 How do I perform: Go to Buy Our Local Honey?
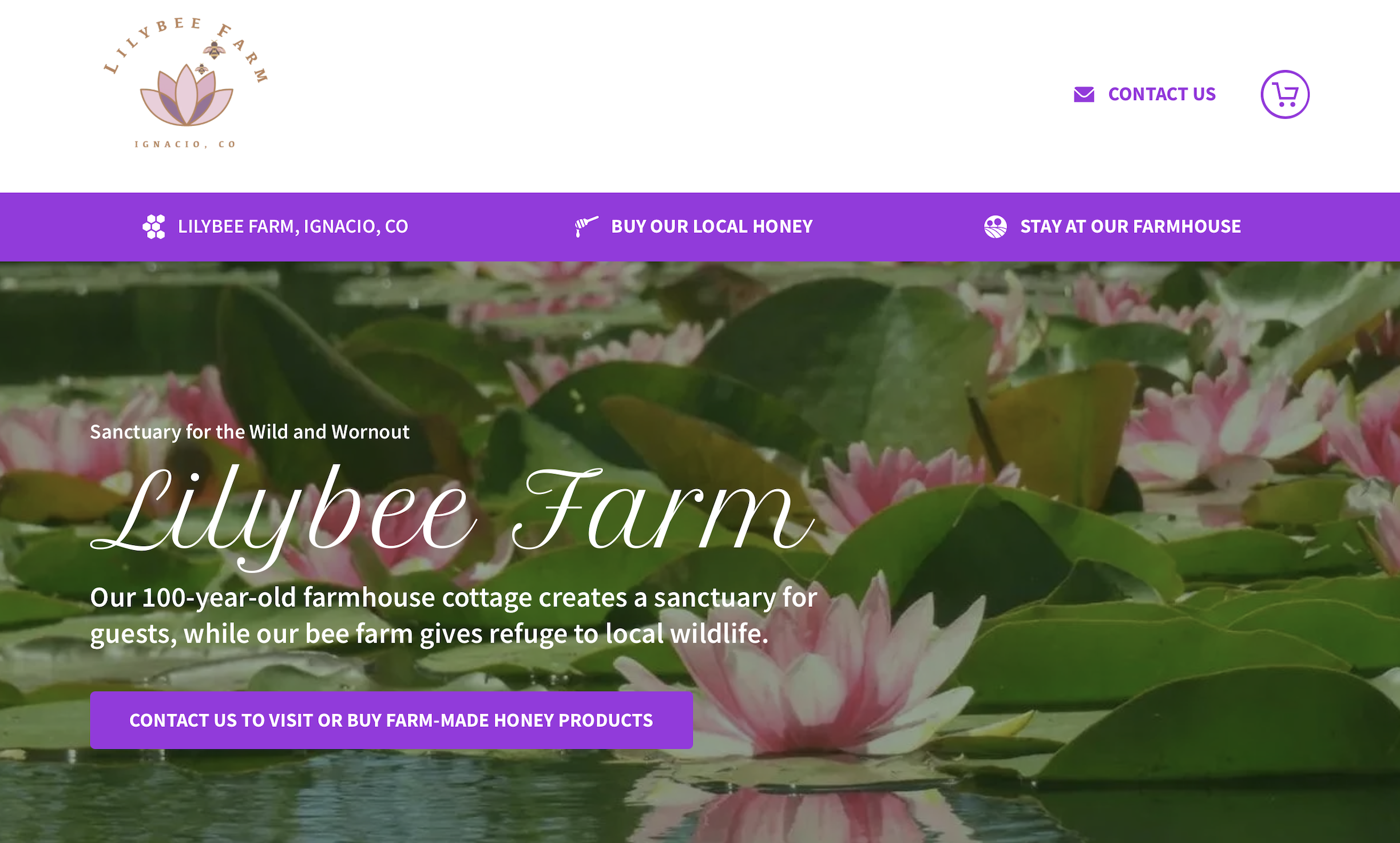(712, 226)
